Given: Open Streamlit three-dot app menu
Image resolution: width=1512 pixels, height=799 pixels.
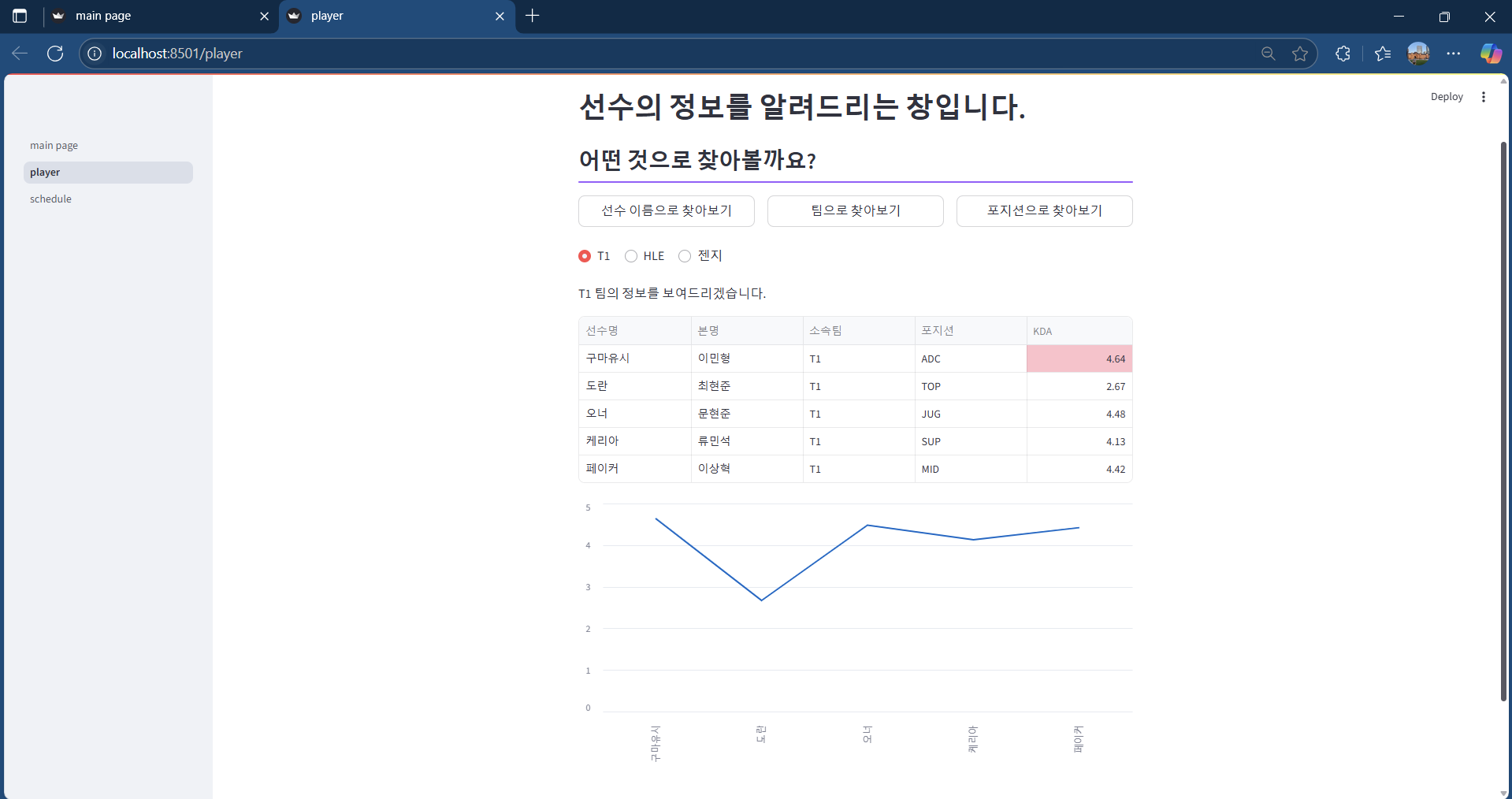Looking at the screenshot, I should (1484, 97).
